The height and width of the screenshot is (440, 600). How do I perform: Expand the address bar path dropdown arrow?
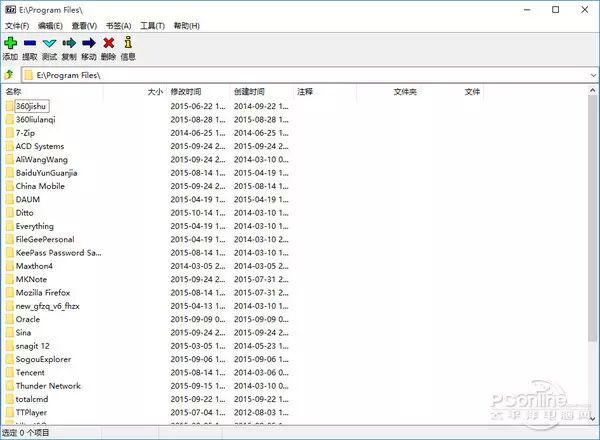(x=593, y=75)
